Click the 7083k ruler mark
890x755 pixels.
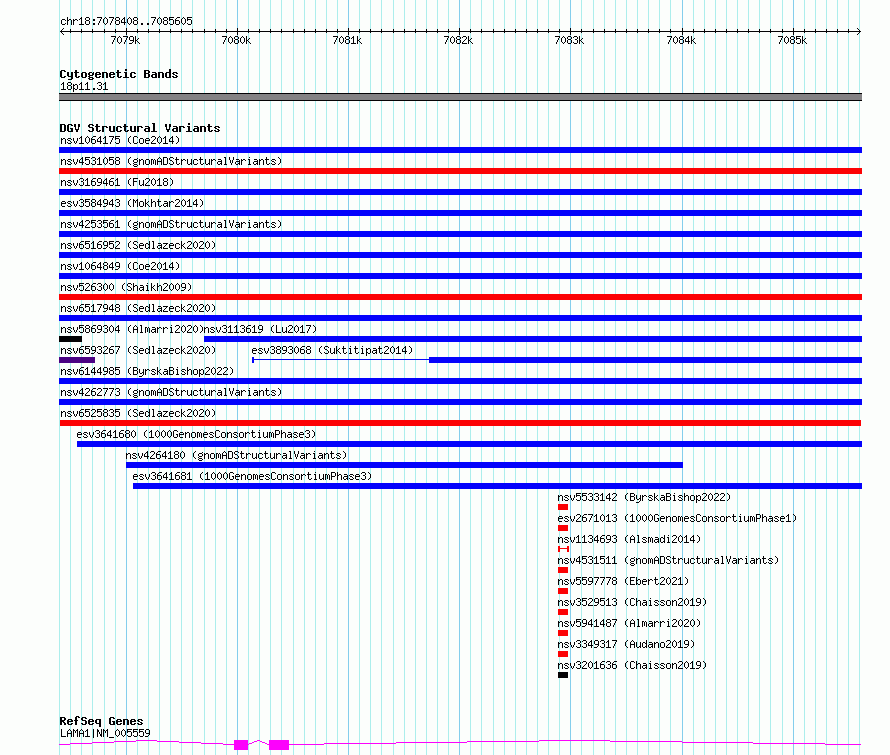pos(569,40)
